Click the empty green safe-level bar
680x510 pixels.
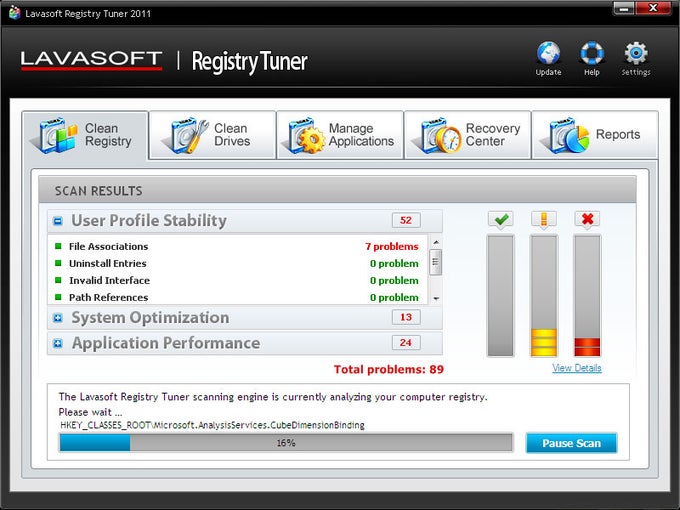pyautogui.click(x=501, y=296)
